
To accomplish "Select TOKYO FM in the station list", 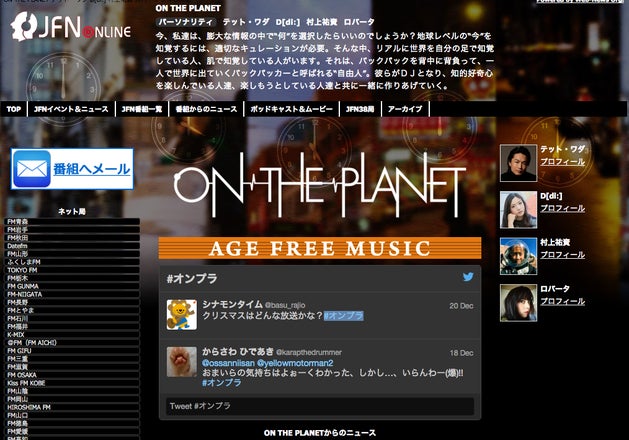I will (22, 270).
